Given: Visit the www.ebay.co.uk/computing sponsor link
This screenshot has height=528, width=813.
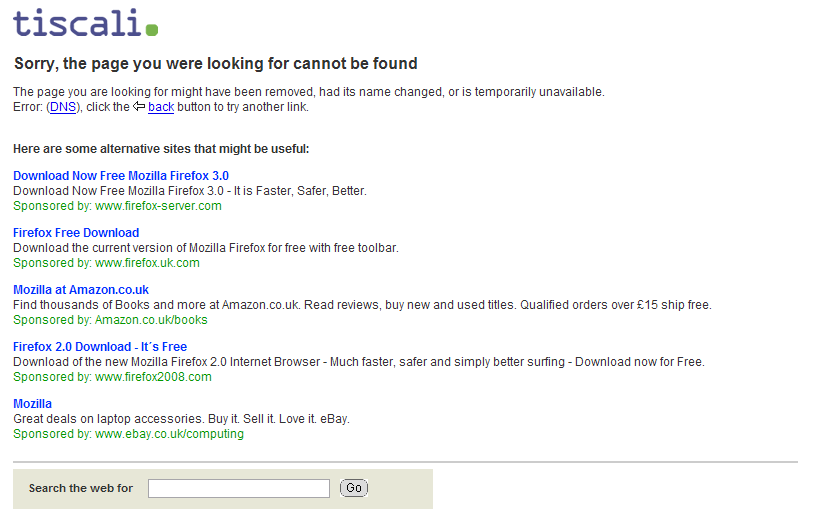Looking at the screenshot, I should [x=169, y=434].
